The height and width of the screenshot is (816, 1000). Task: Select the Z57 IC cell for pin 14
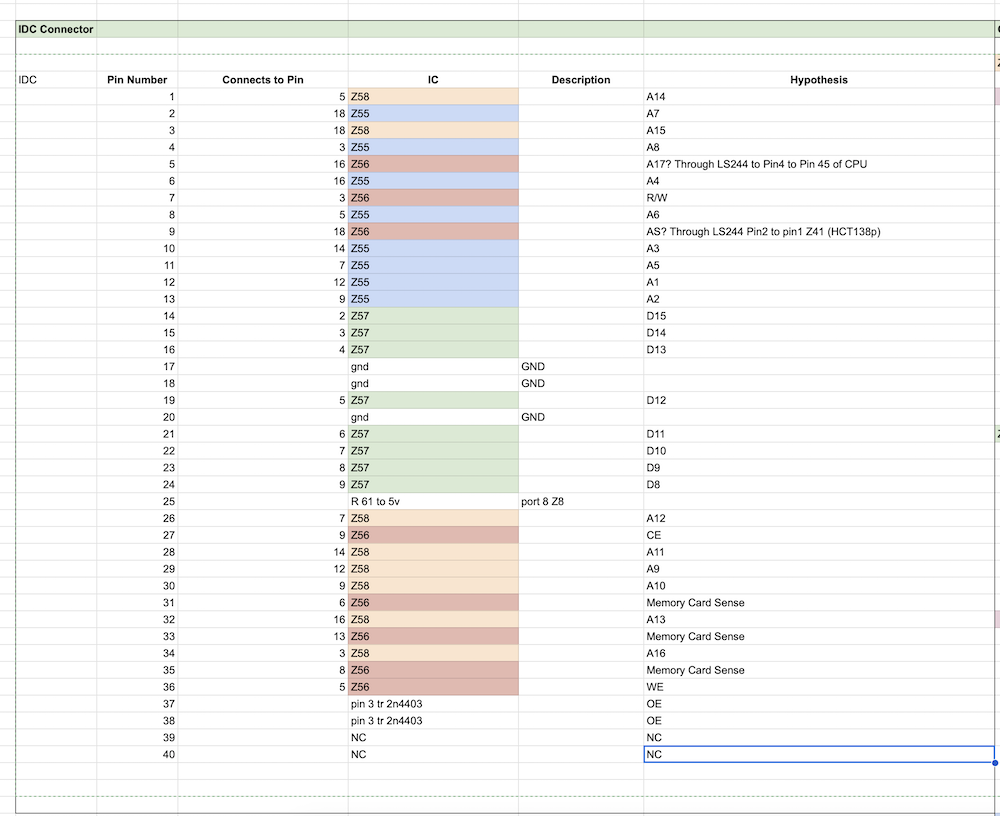[433, 316]
